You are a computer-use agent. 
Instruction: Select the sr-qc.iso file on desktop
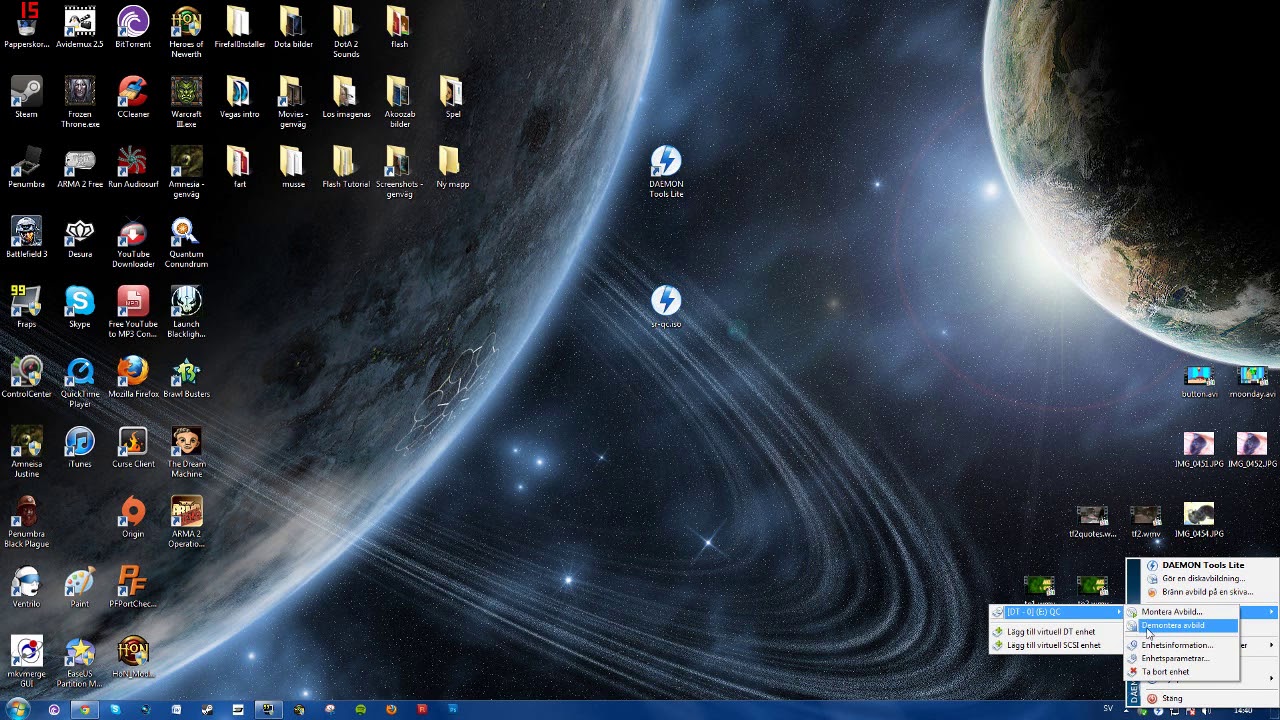(666, 306)
